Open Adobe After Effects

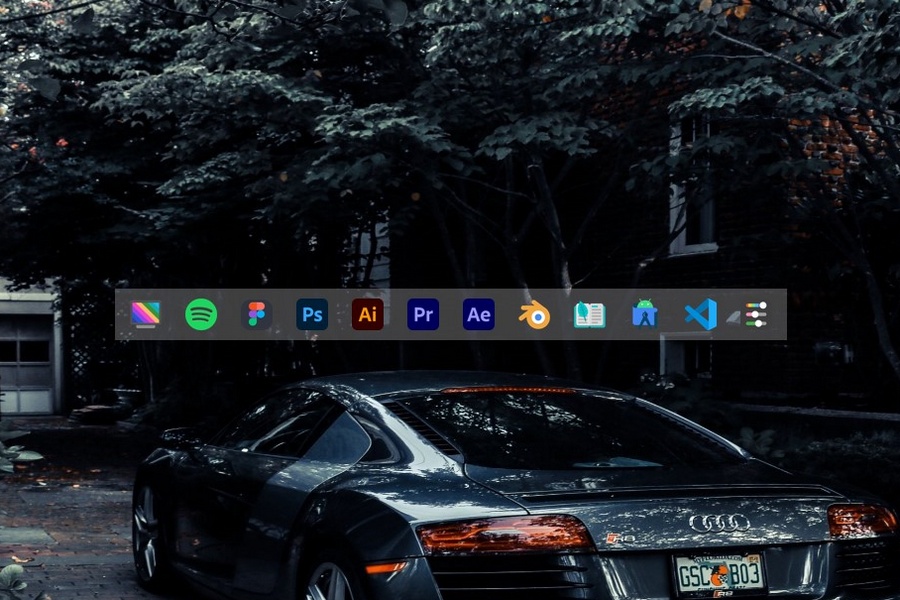pyautogui.click(x=479, y=315)
